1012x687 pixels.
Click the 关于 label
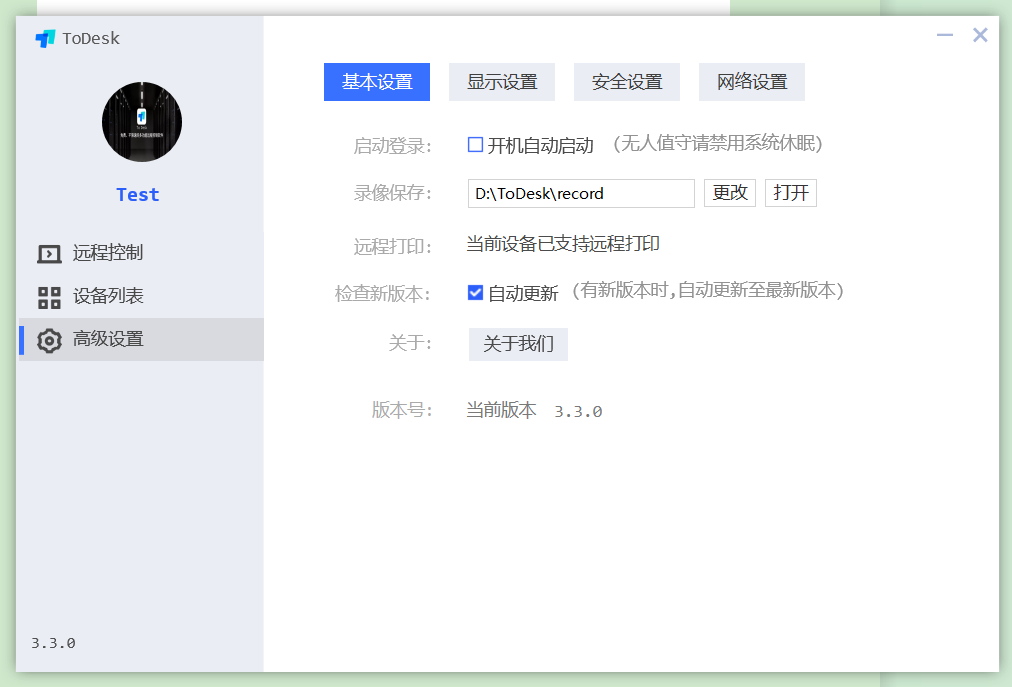click(x=410, y=343)
